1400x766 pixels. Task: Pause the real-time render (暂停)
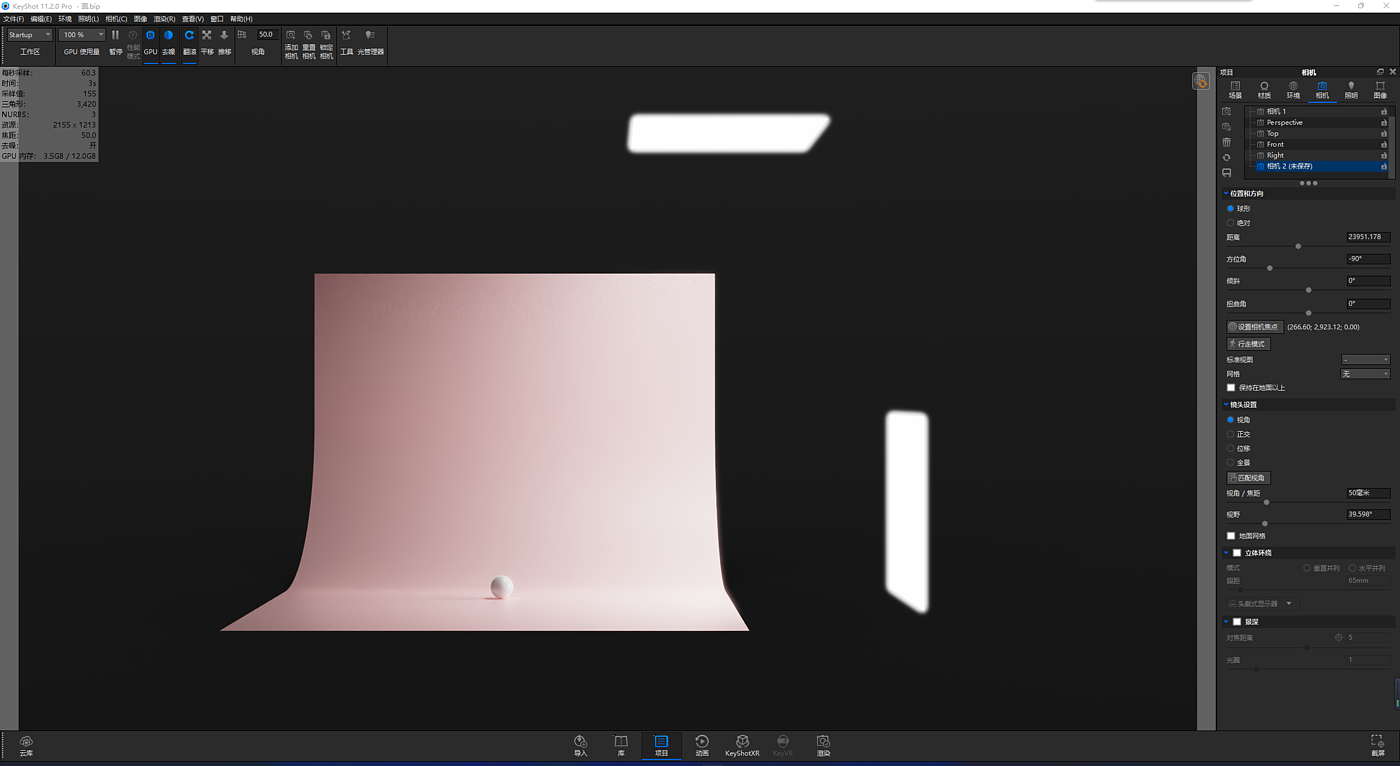(x=116, y=41)
